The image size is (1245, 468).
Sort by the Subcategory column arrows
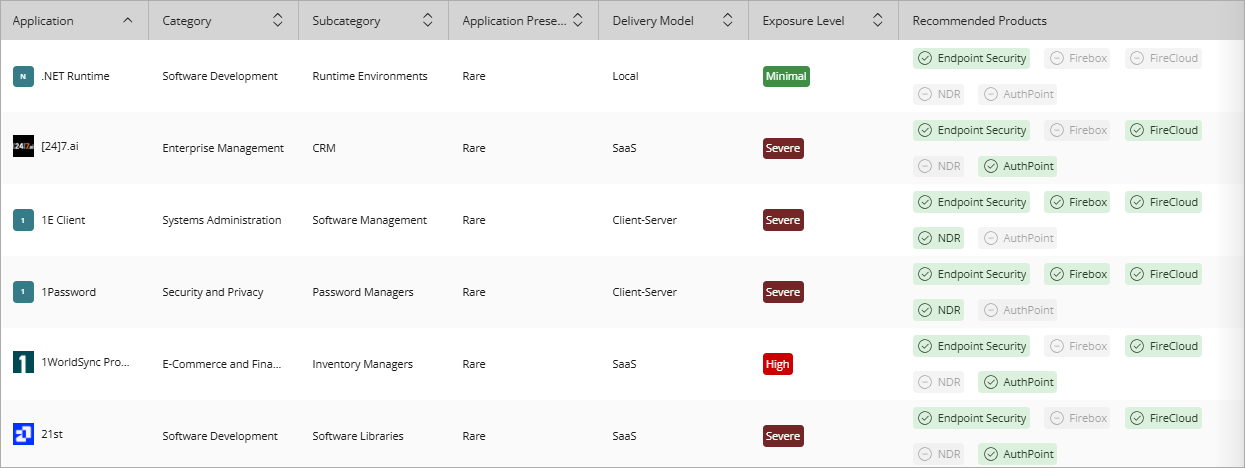(427, 20)
